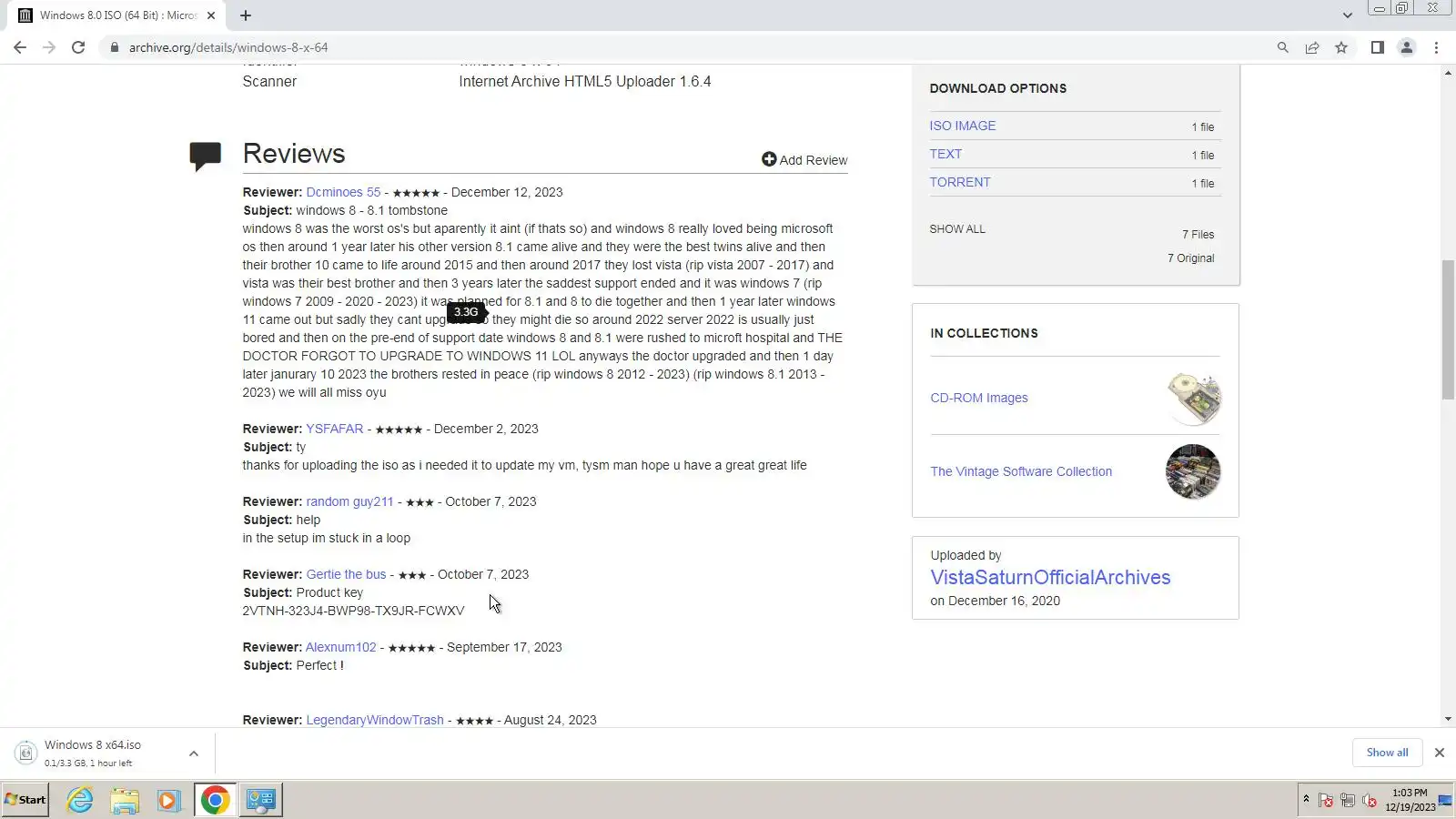Click the network tray icon
Screen dimensions: 1456x819
click(1348, 801)
